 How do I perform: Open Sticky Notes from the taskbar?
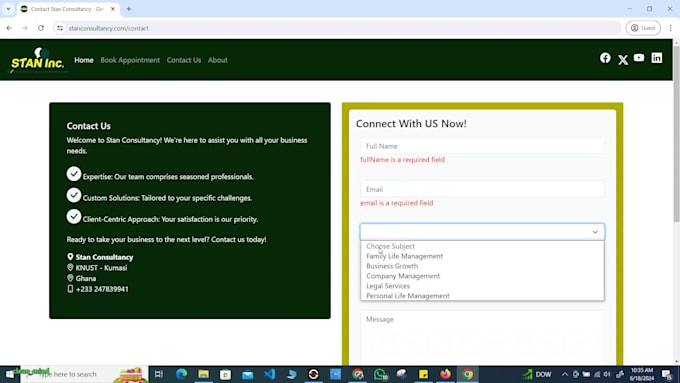click(423, 374)
